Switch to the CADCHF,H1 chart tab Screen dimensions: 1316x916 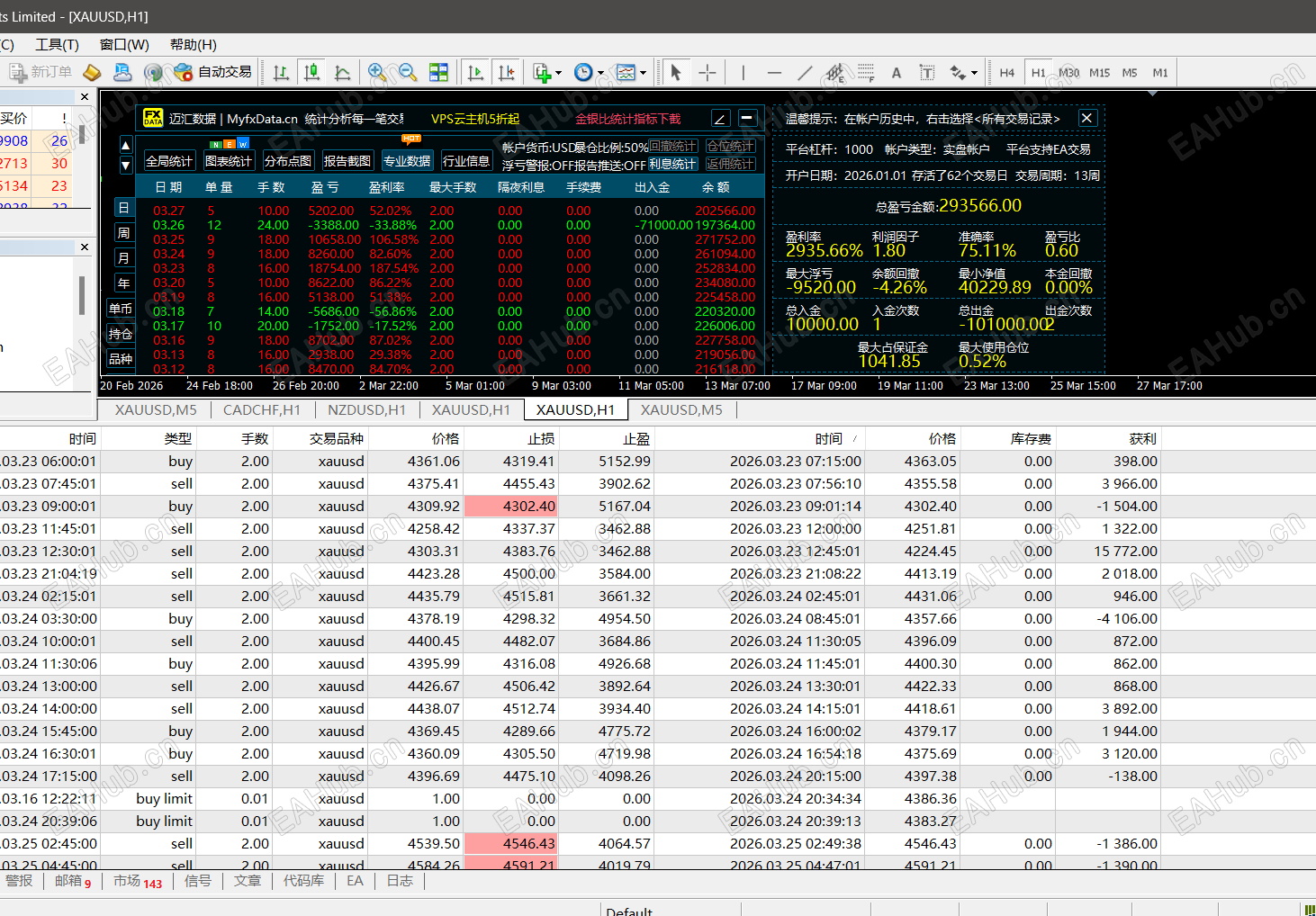[x=262, y=409]
